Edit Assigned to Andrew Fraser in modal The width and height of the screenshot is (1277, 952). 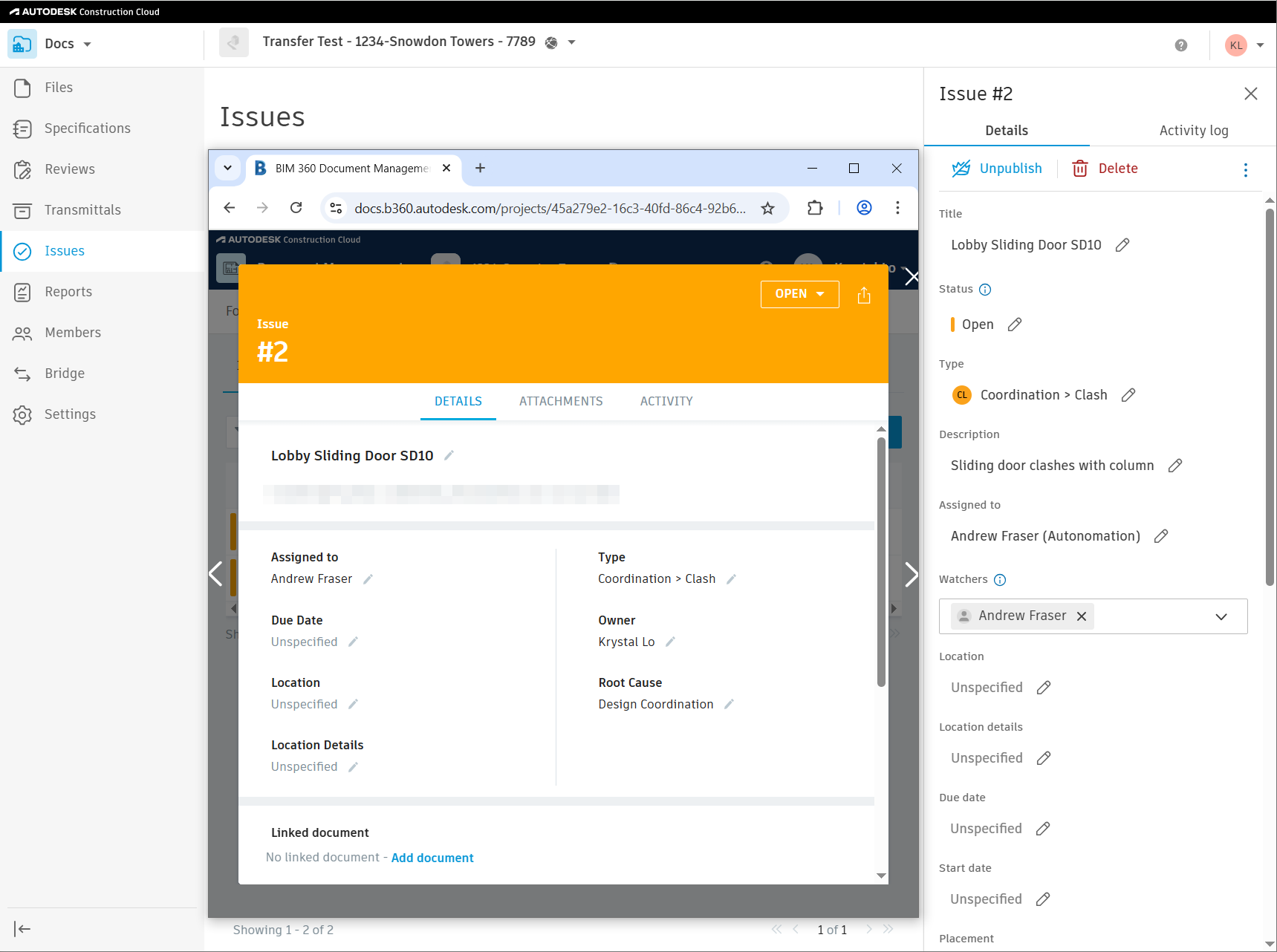pyautogui.click(x=368, y=579)
